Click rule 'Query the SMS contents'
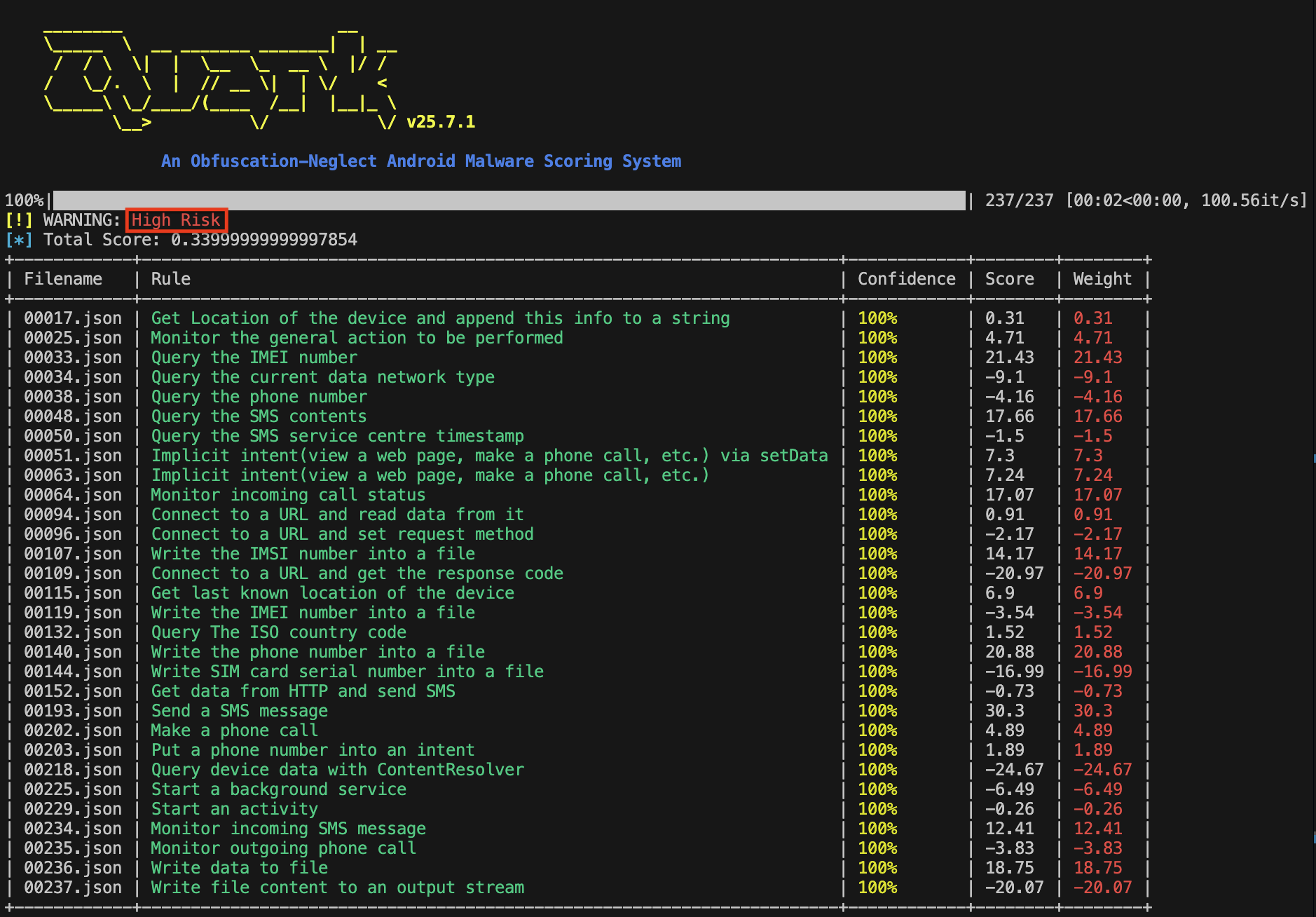The height and width of the screenshot is (917, 1316). tap(259, 416)
